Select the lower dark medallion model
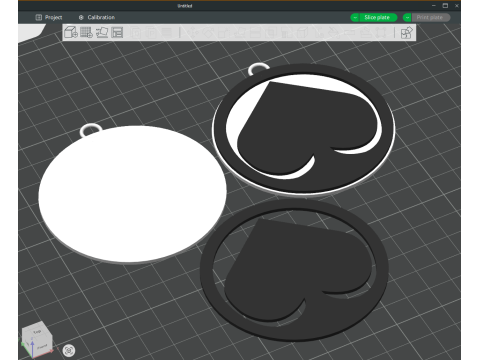This screenshot has width=480, height=360. click(295, 270)
